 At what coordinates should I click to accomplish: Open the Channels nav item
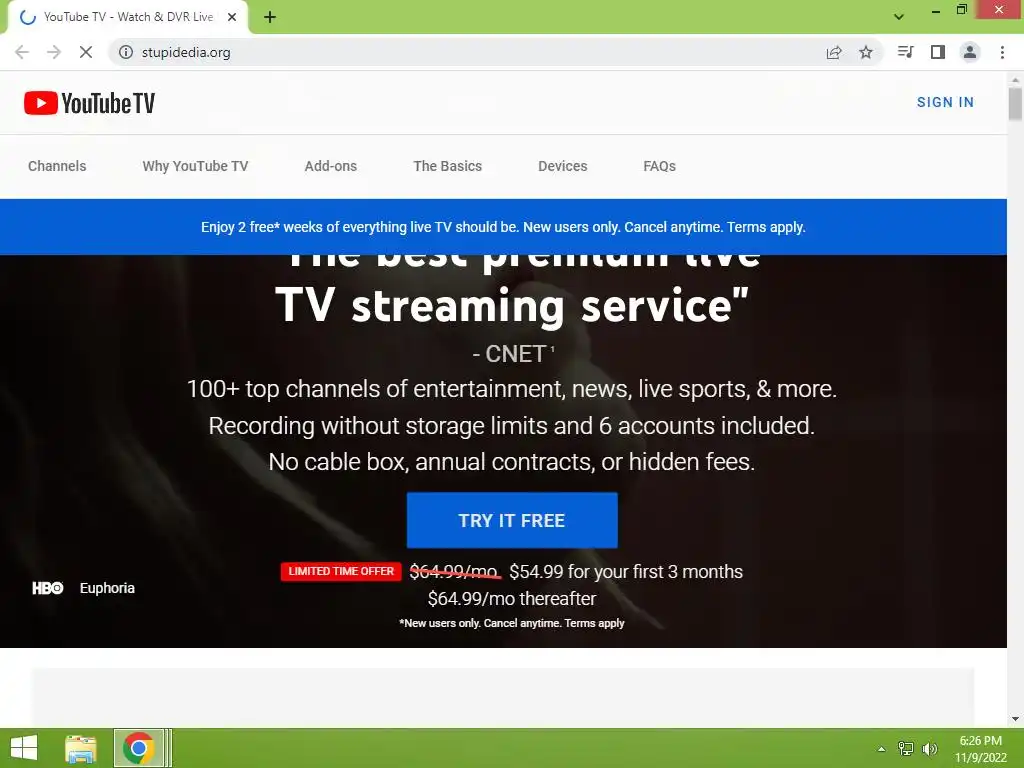tap(57, 167)
